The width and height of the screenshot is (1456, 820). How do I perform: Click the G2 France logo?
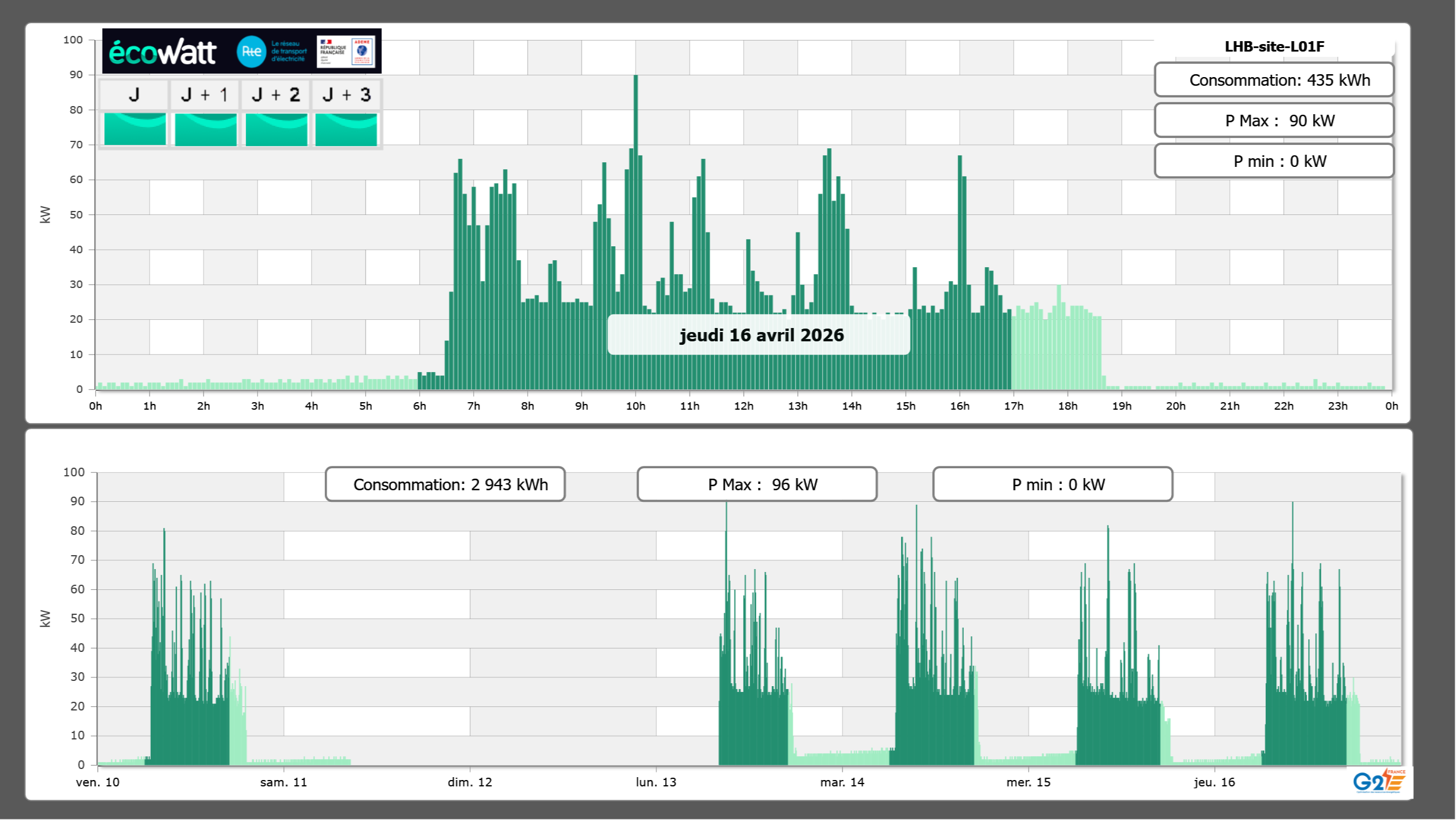(x=1378, y=781)
